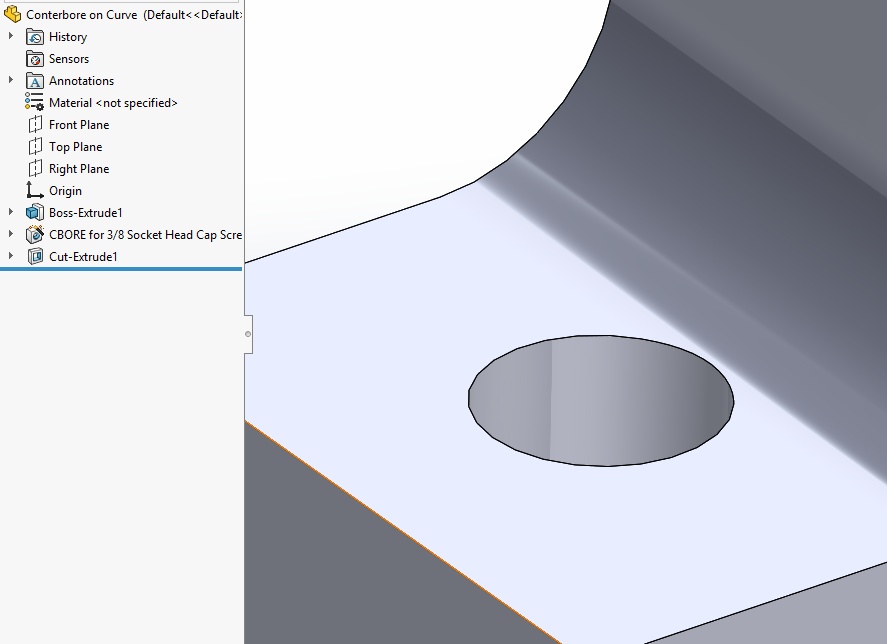This screenshot has width=887, height=644.
Task: Select the 'History' label in tree
Action: pos(68,37)
